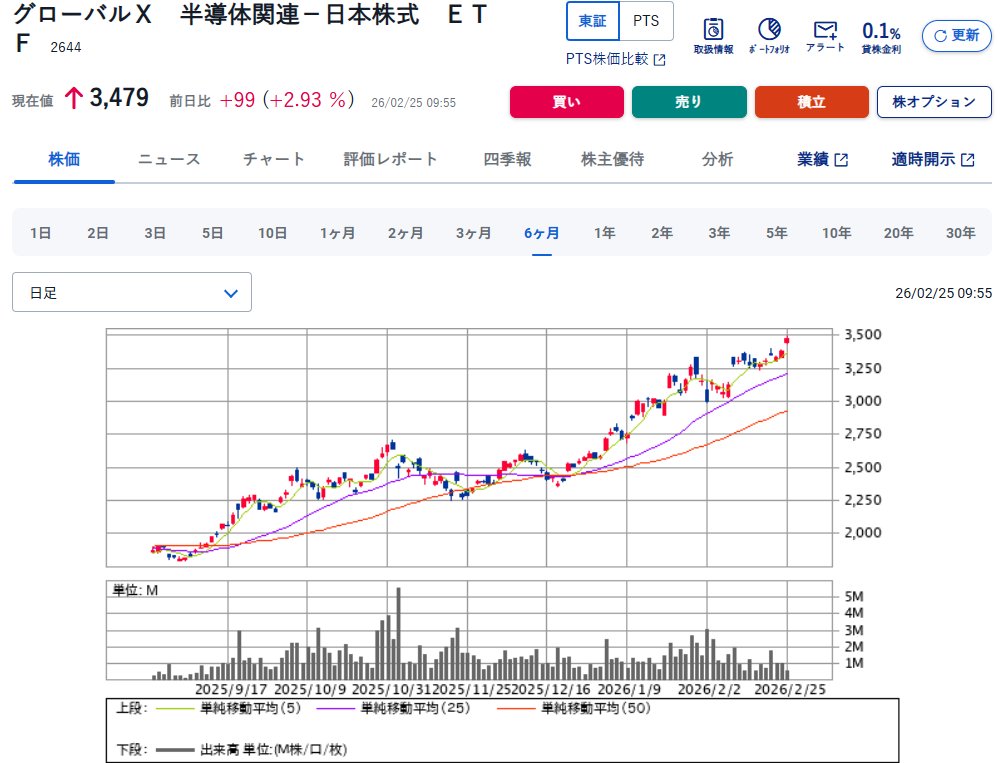Click the latest candlestick on the price chart
The image size is (1004, 763).
coord(787,341)
